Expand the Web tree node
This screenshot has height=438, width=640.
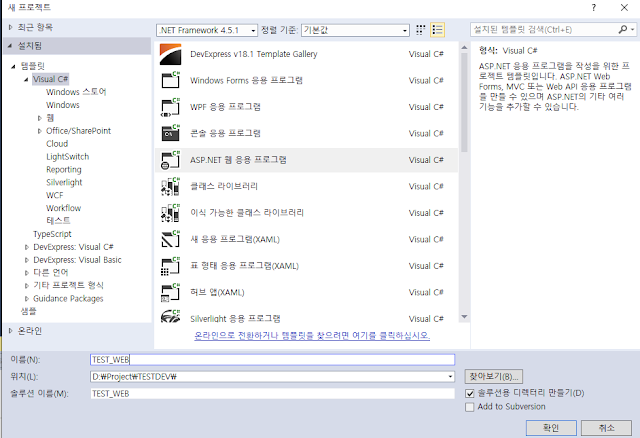pyautogui.click(x=40, y=118)
